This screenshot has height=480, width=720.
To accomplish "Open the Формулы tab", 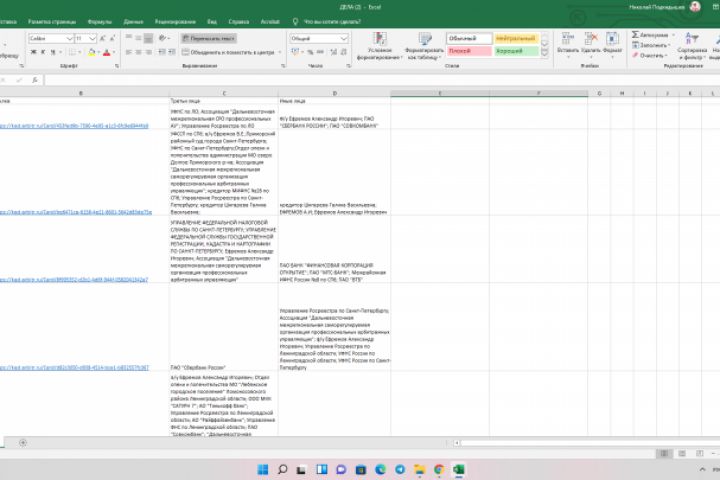I will 99,22.
